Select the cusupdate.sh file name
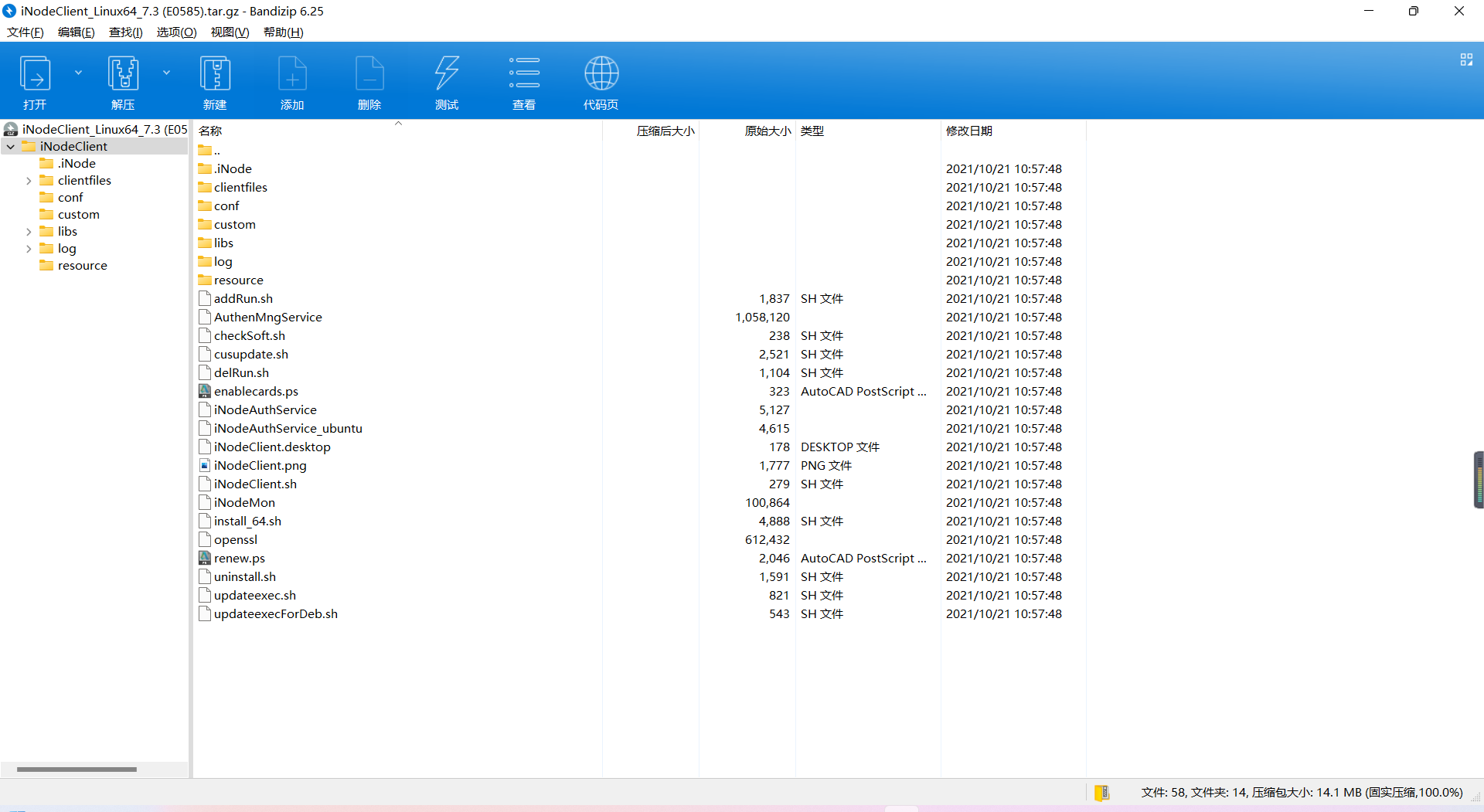Image resolution: width=1484 pixels, height=812 pixels. [x=251, y=354]
